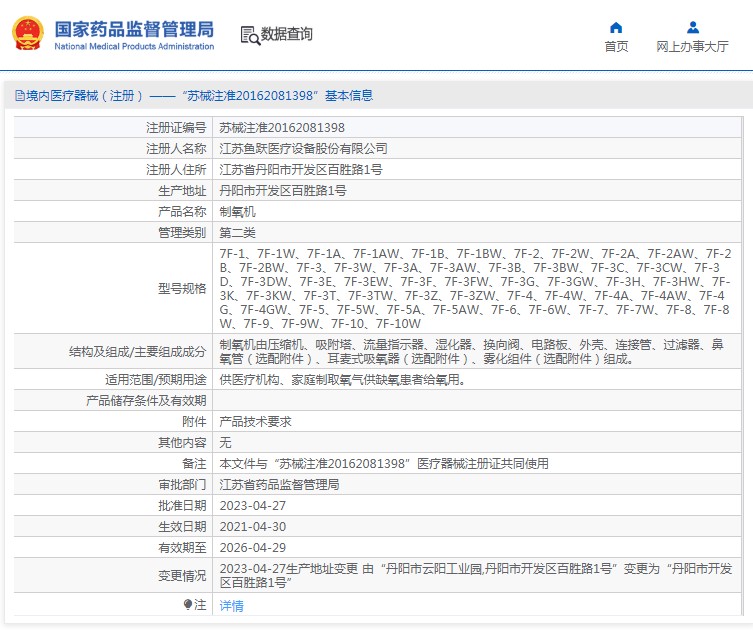Click the 数据查询 magnifier document icon
The height and width of the screenshot is (630, 753).
pyautogui.click(x=249, y=35)
